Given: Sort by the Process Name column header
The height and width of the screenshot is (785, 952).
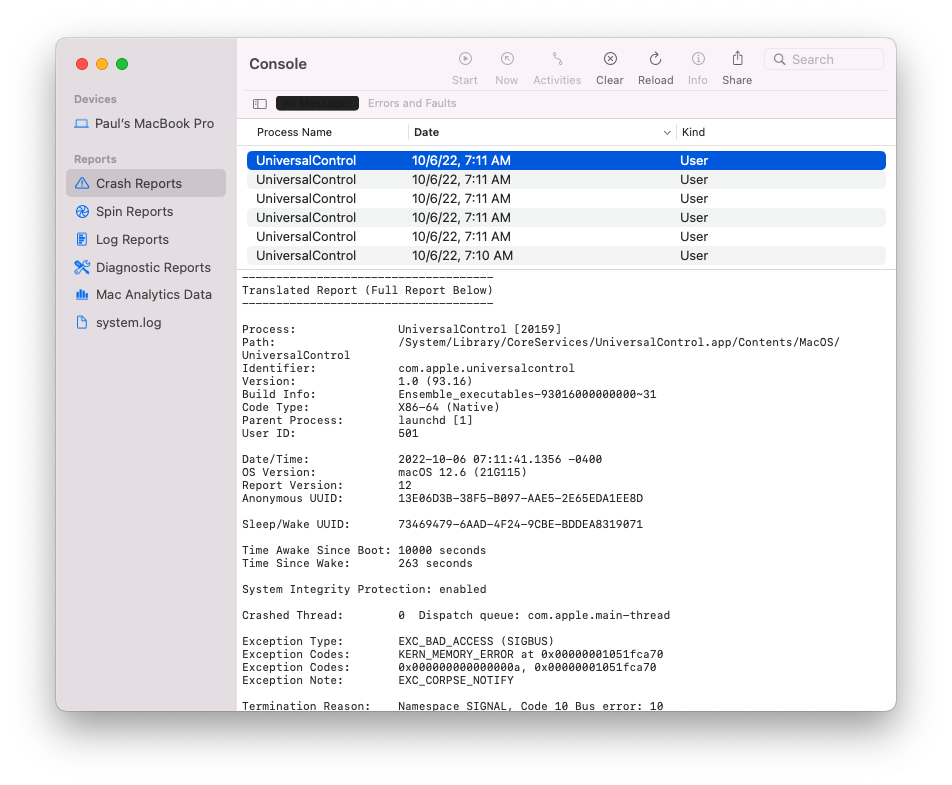Looking at the screenshot, I should [294, 132].
